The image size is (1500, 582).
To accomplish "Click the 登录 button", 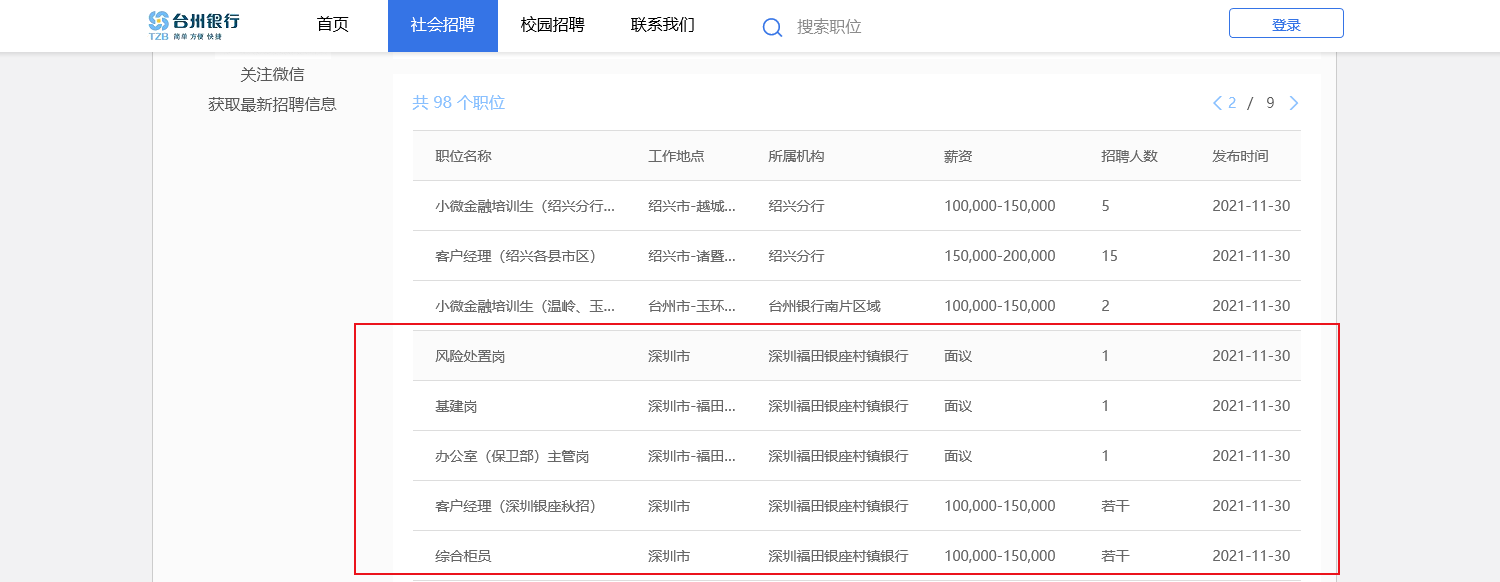I will tap(1286, 23).
